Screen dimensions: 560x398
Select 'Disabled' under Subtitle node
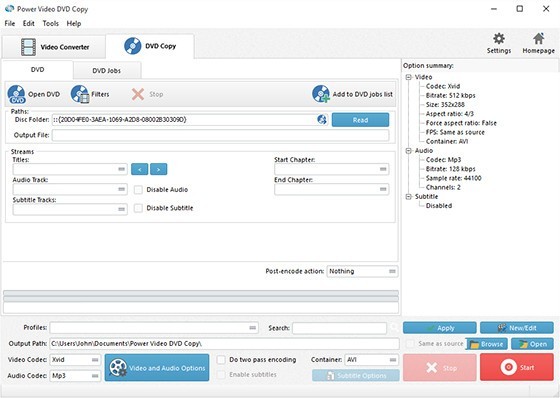click(439, 206)
